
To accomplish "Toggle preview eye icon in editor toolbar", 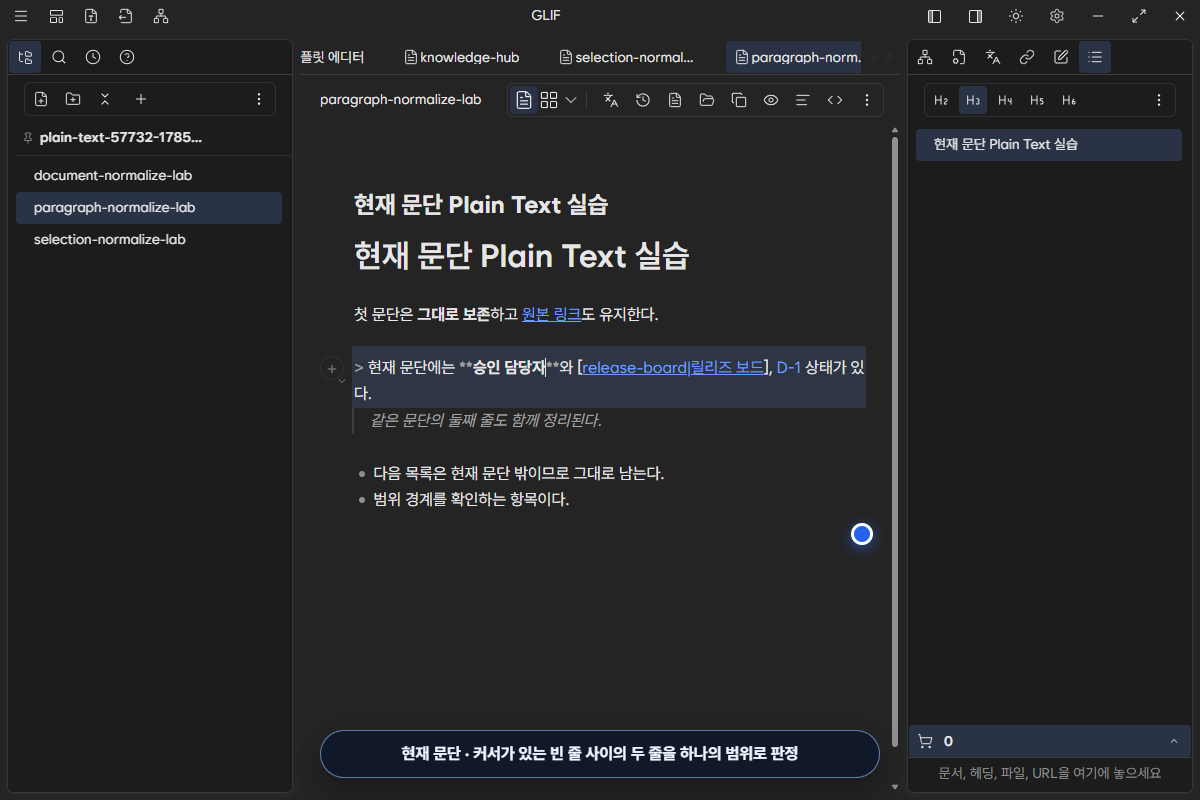I will point(771,100).
